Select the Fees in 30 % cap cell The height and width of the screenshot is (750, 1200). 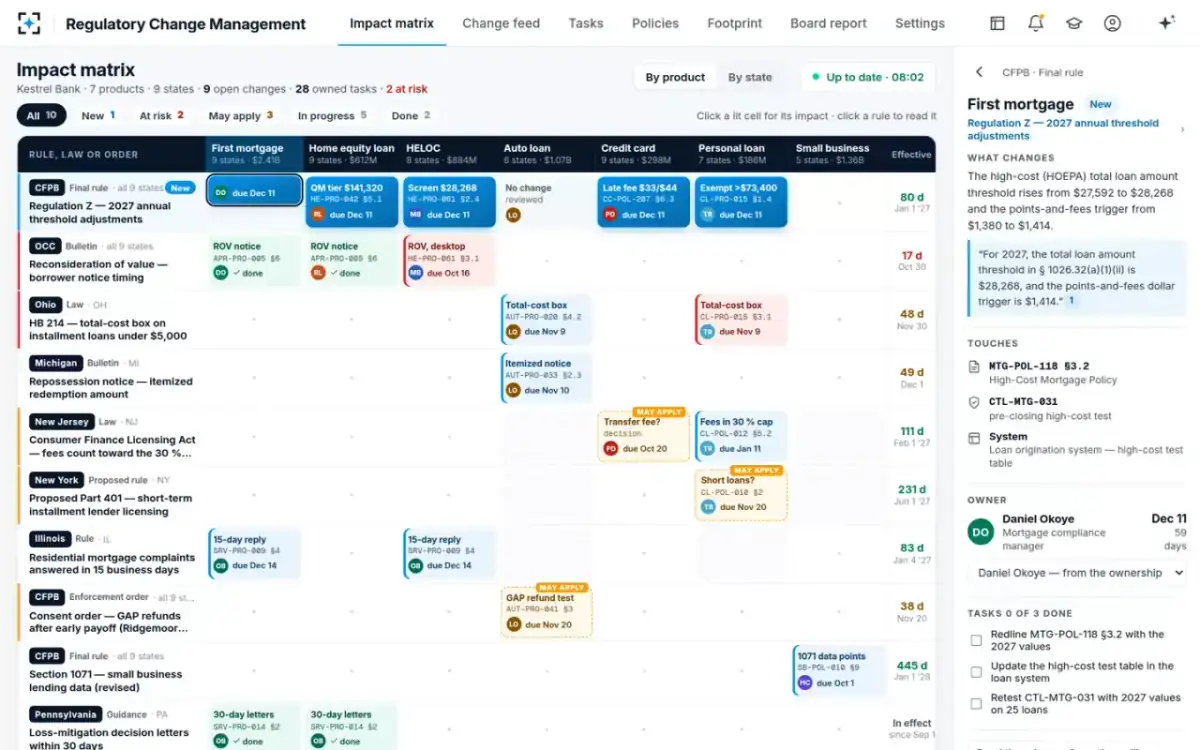coord(741,435)
